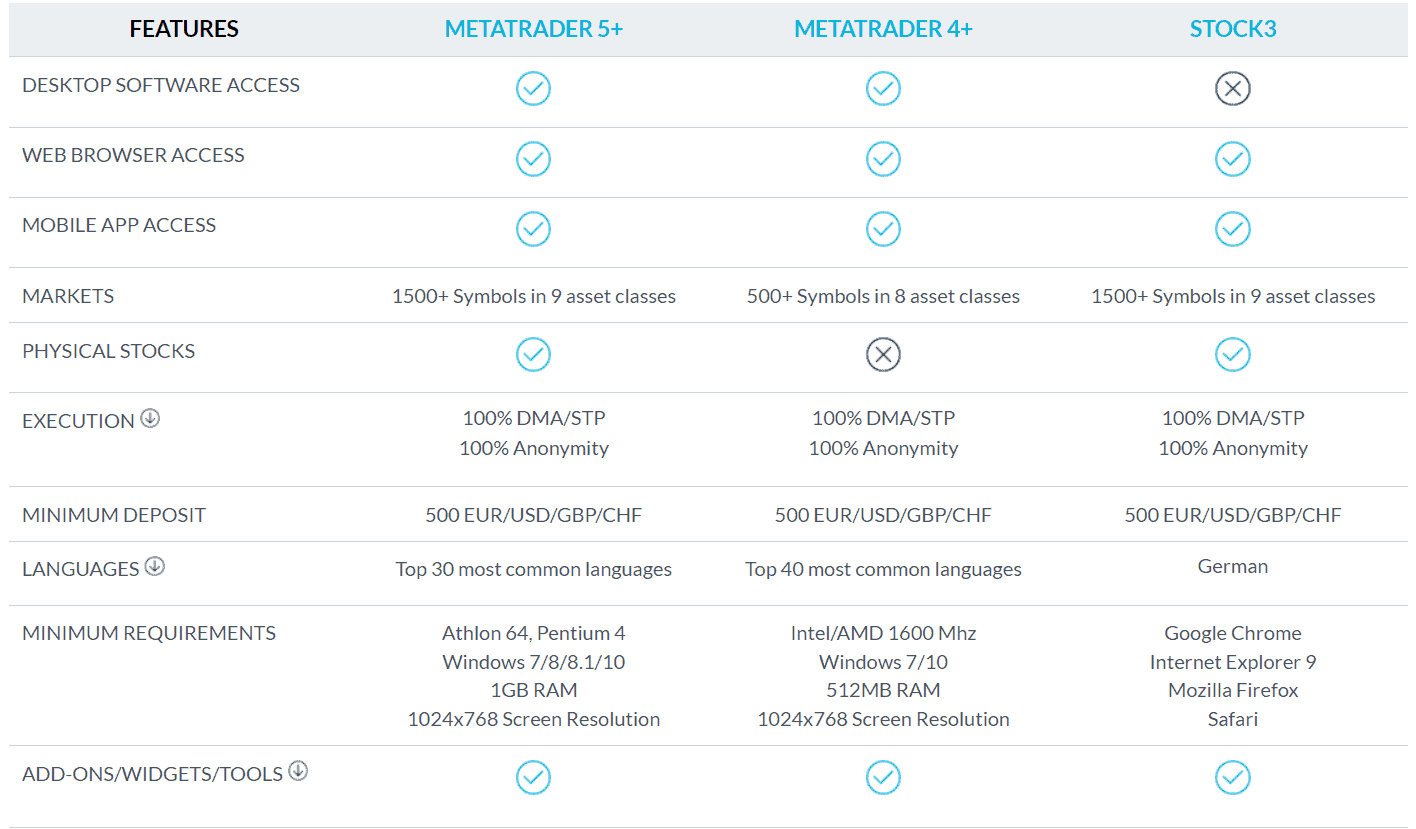This screenshot has width=1416, height=829.
Task: Expand the Execution row details arrow
Action: click(150, 418)
